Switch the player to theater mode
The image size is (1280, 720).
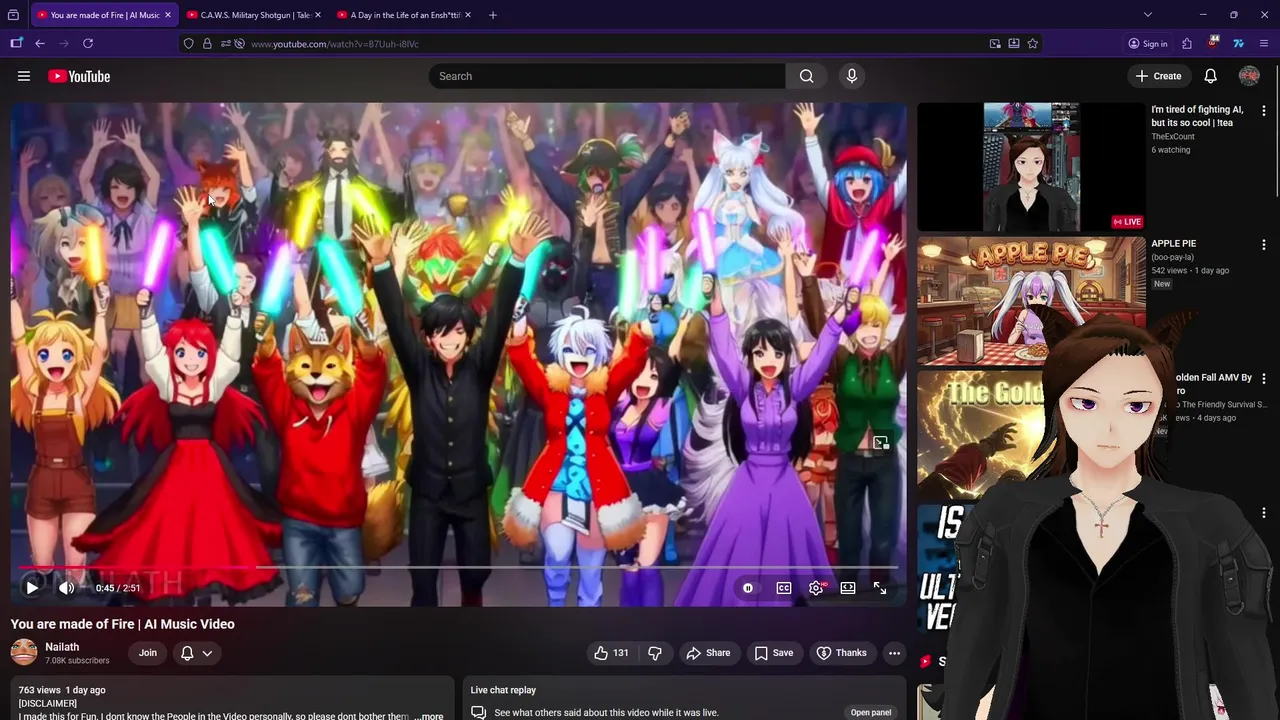pos(848,588)
